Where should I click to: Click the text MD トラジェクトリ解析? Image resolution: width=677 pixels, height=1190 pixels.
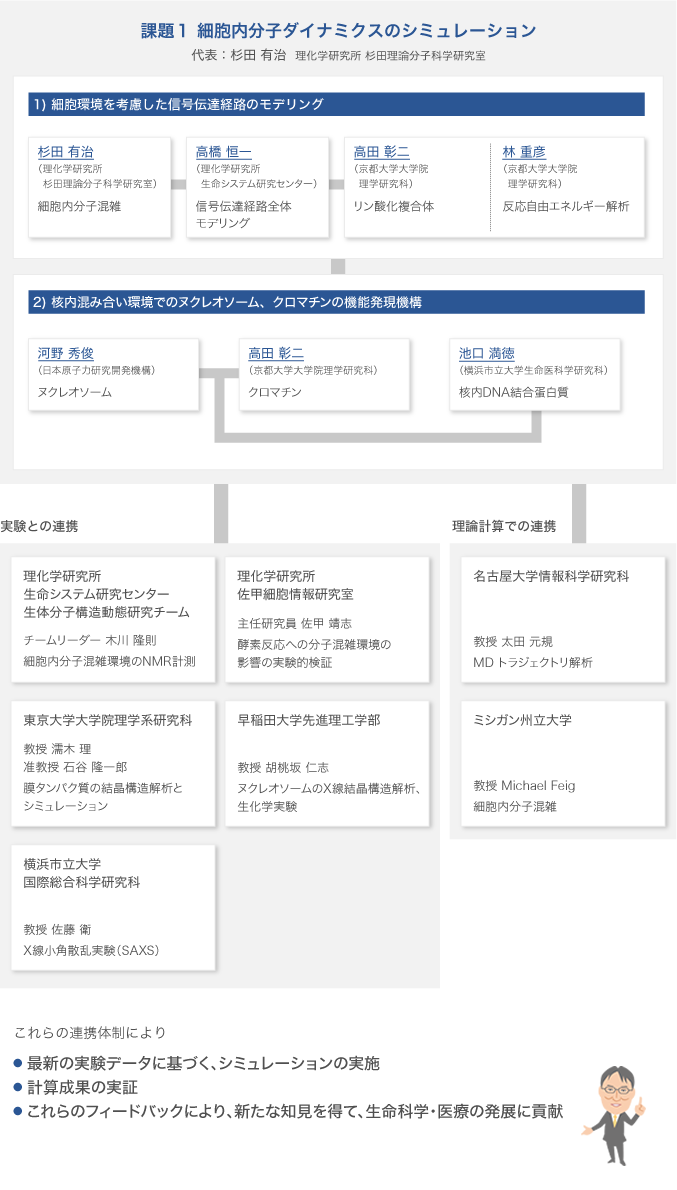(533, 663)
